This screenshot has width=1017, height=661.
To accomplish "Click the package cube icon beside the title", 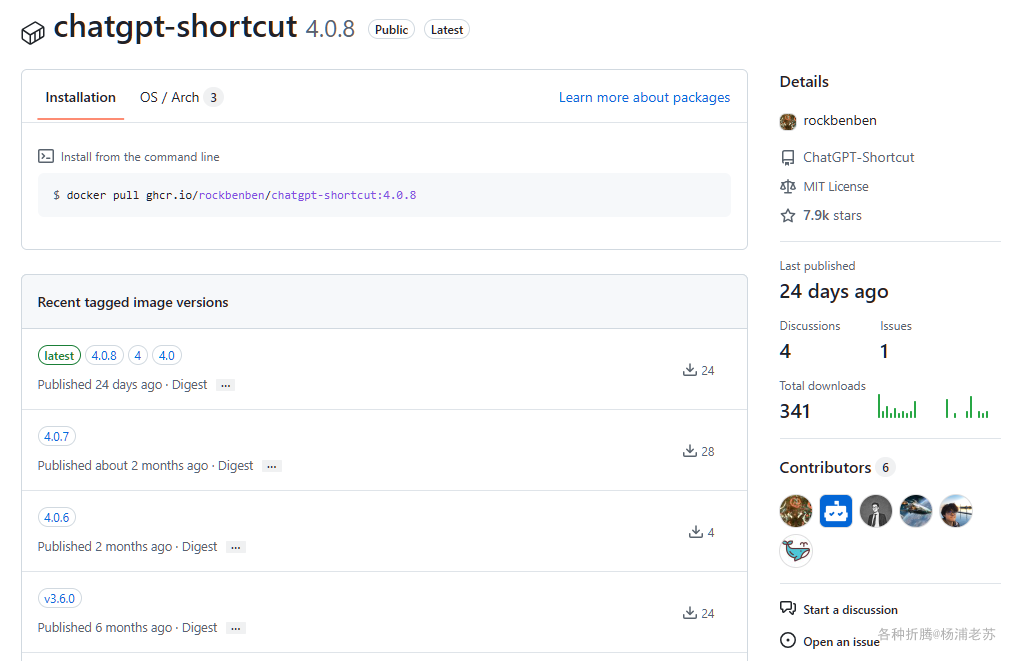I will pyautogui.click(x=32, y=32).
